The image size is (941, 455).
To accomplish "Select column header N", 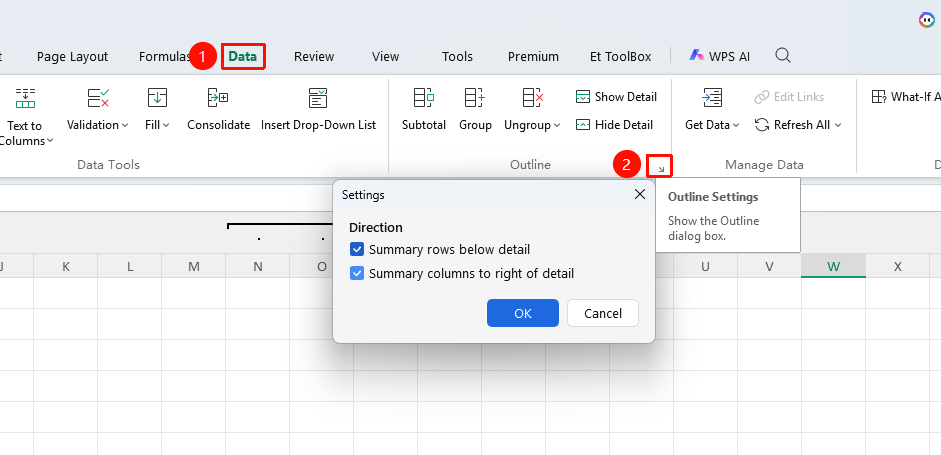I will point(258,267).
